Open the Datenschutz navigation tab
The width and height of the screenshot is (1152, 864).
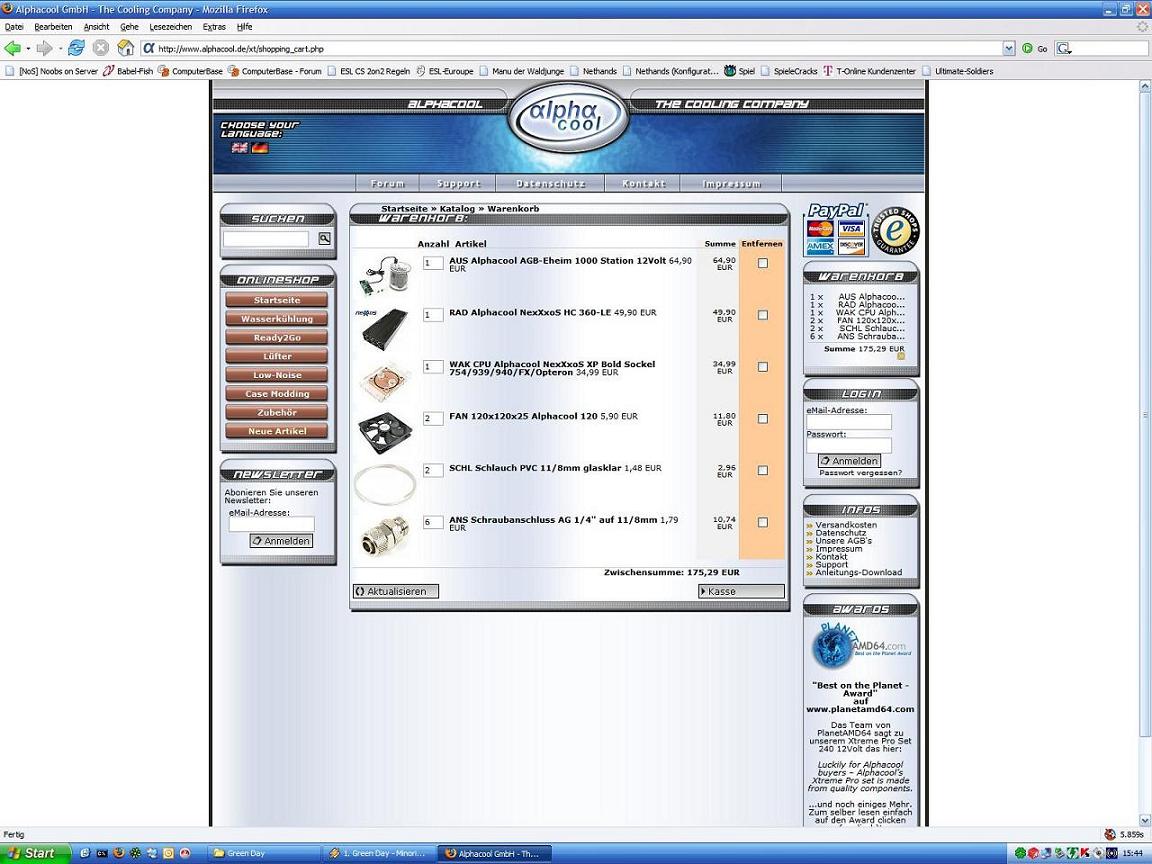point(550,184)
